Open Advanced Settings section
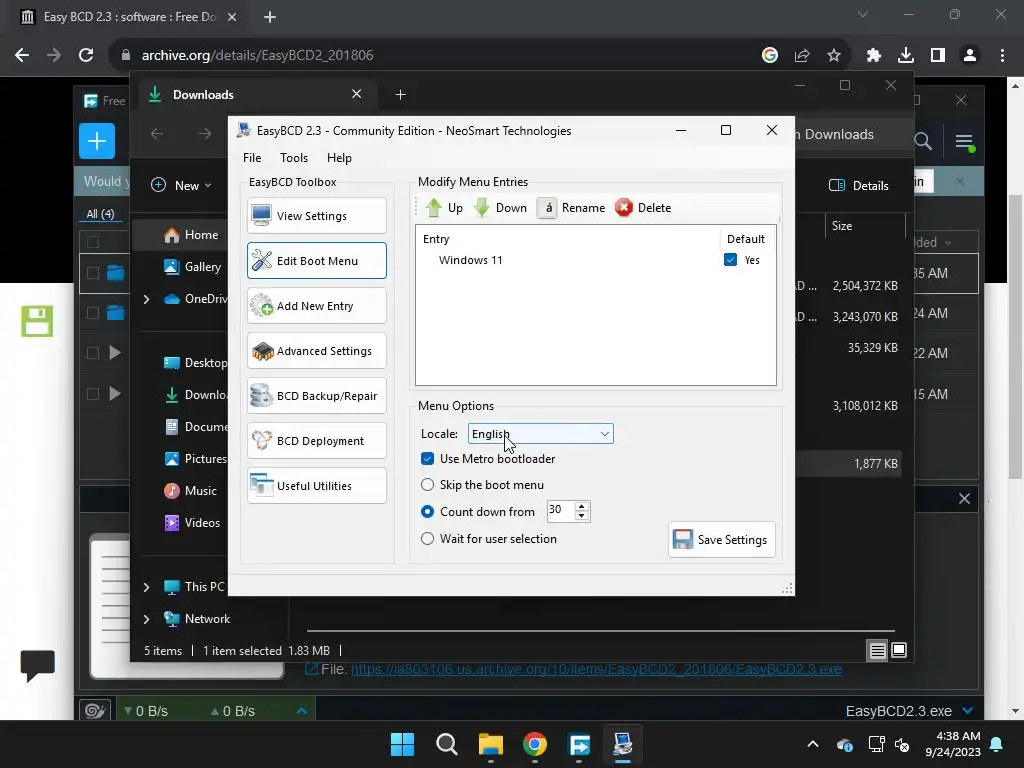1024x768 pixels. tap(317, 351)
